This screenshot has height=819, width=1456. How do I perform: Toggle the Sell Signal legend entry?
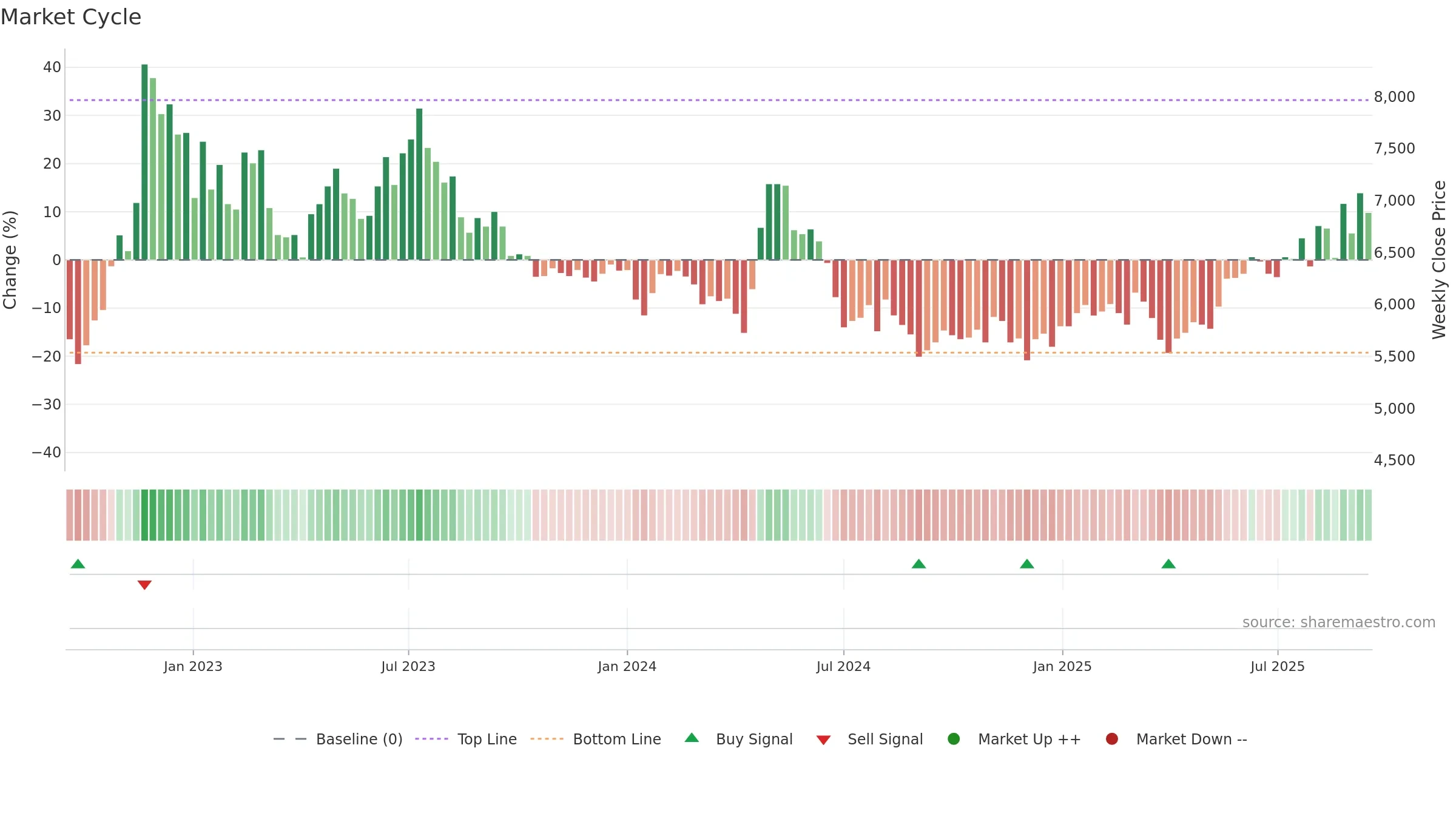(869, 739)
